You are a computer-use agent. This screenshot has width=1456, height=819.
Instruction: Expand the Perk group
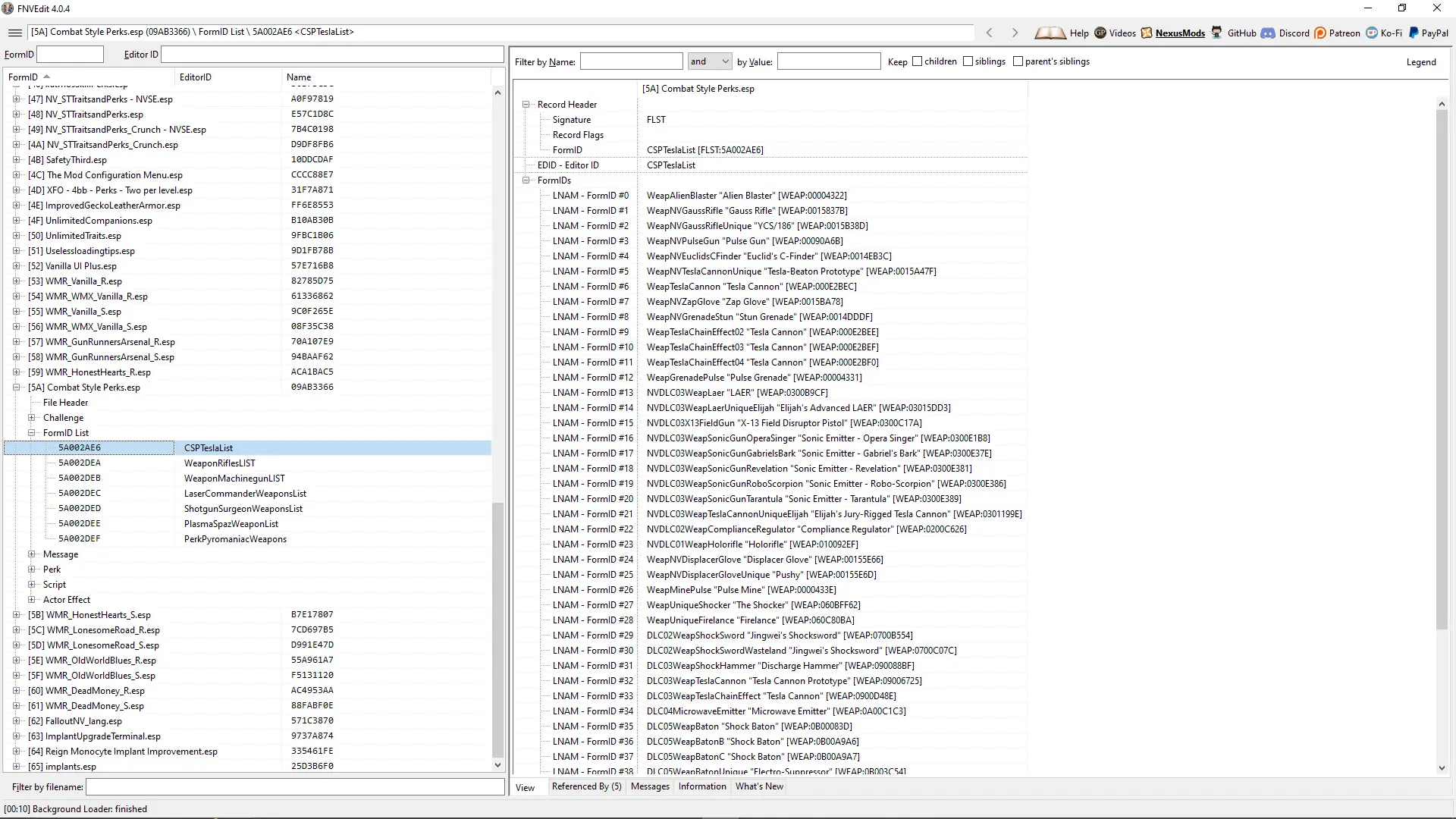pos(32,570)
